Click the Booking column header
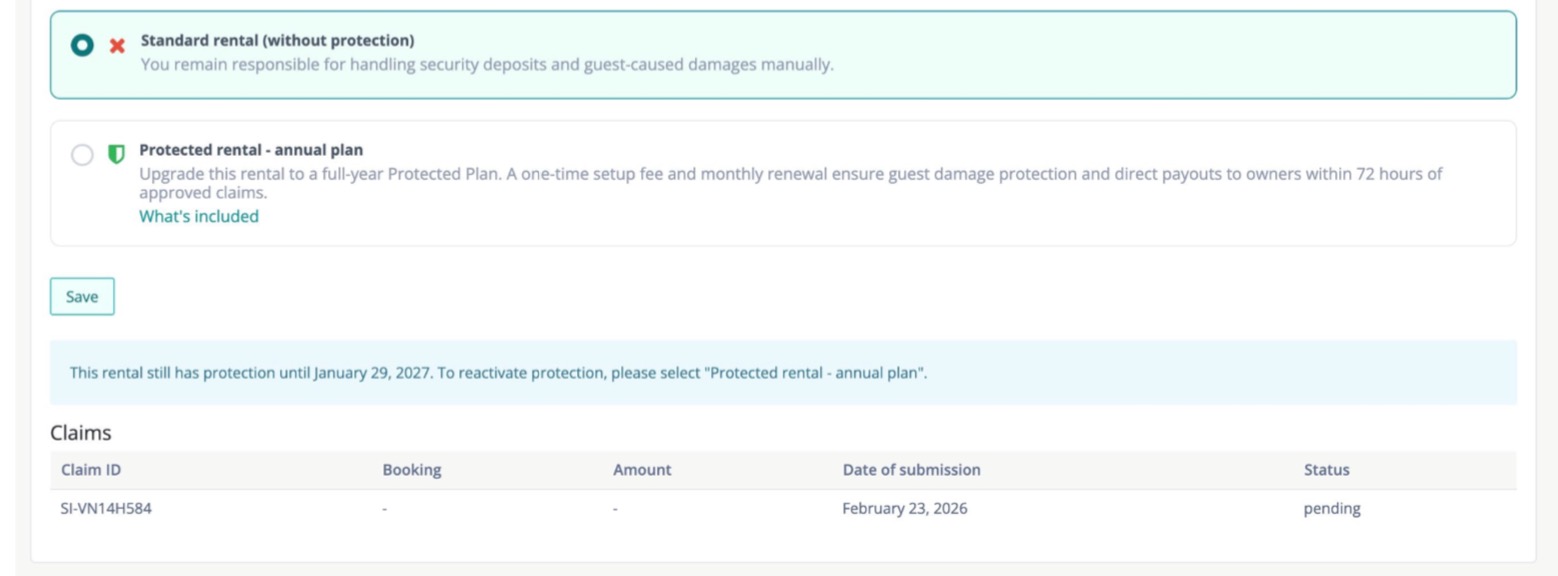This screenshot has width=1558, height=576. [x=411, y=470]
